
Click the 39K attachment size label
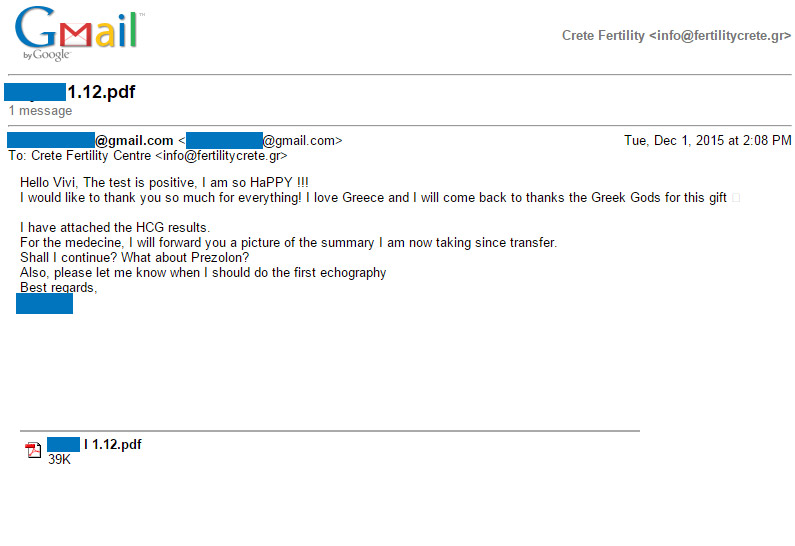coord(59,460)
